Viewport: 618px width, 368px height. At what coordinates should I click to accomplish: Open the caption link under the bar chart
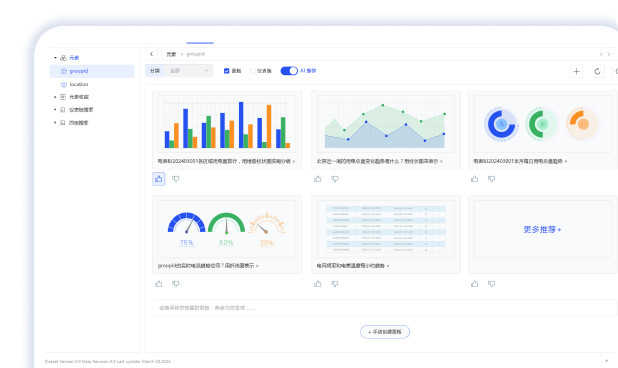point(226,162)
